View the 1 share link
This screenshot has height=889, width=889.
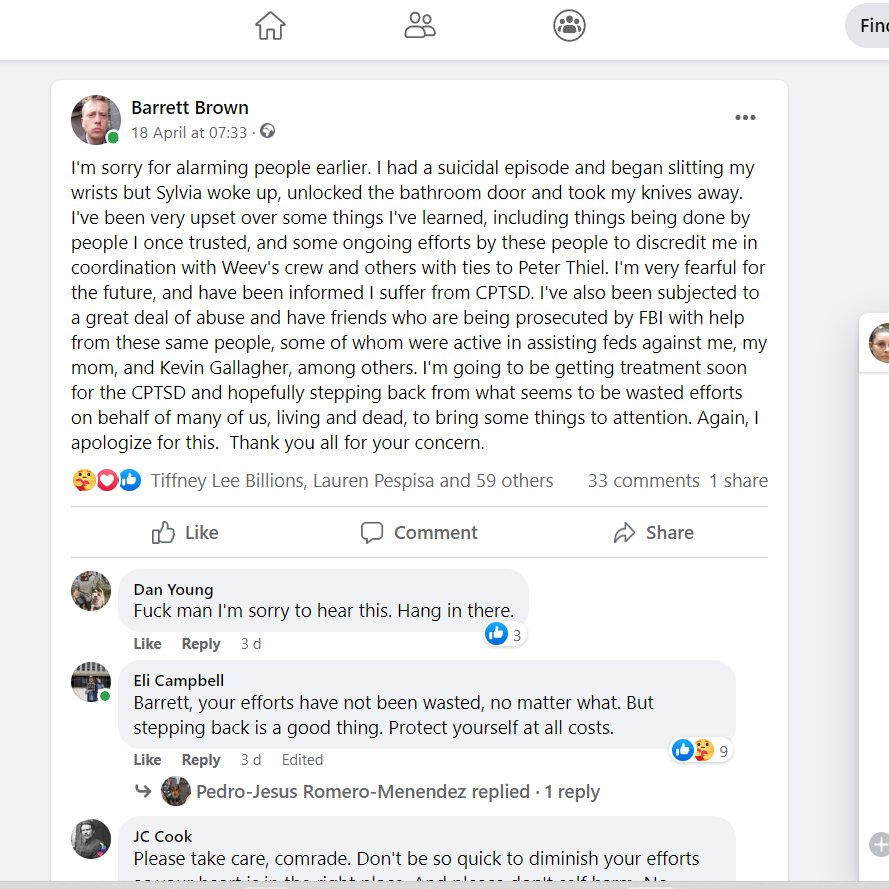click(x=738, y=481)
